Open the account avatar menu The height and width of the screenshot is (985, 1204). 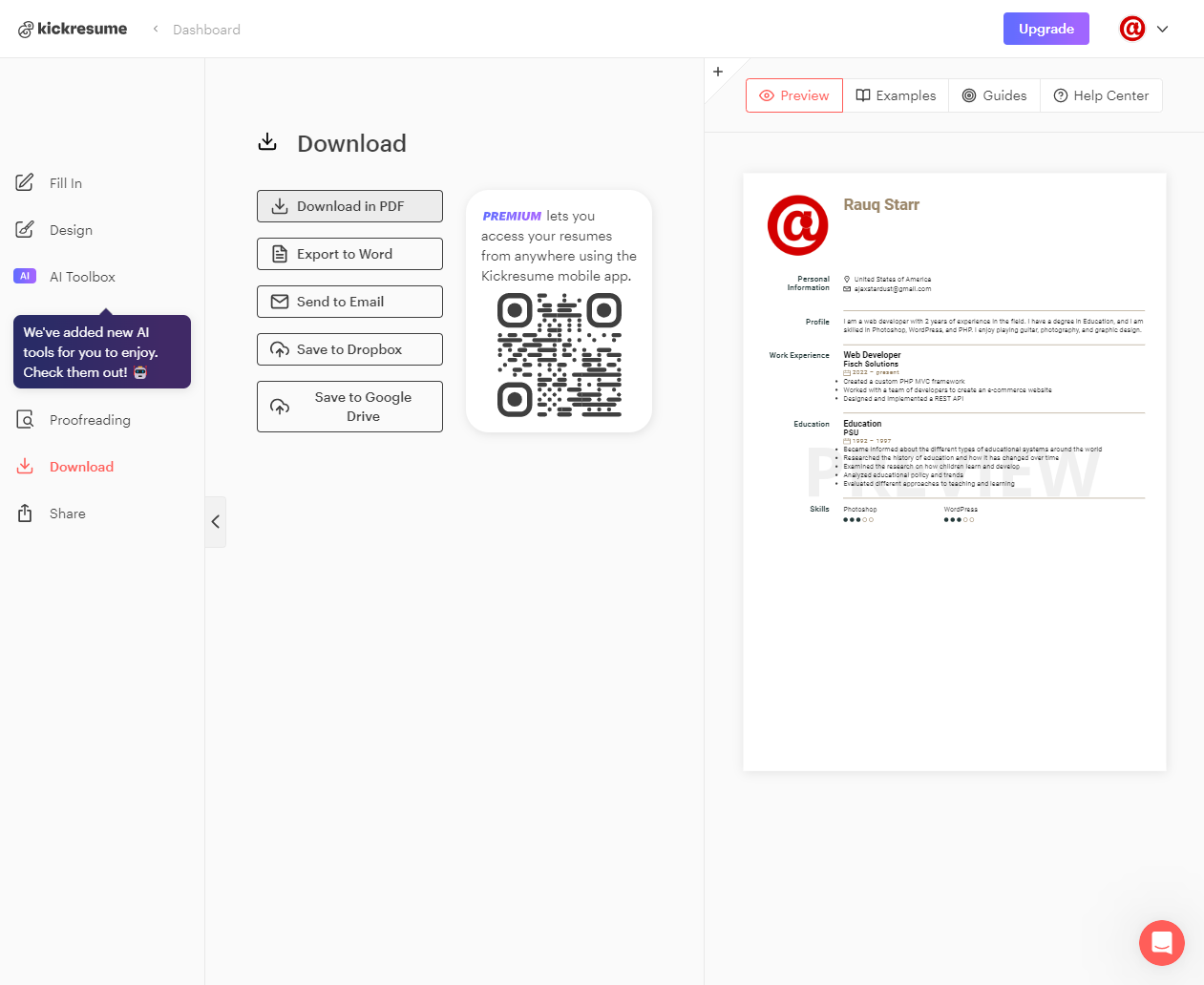pyautogui.click(x=1132, y=29)
